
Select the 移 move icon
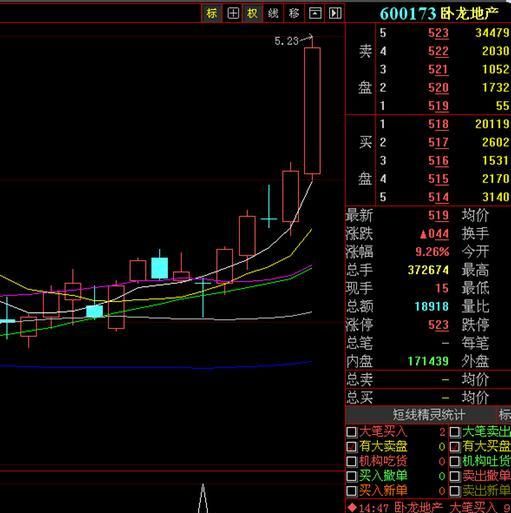coord(294,13)
